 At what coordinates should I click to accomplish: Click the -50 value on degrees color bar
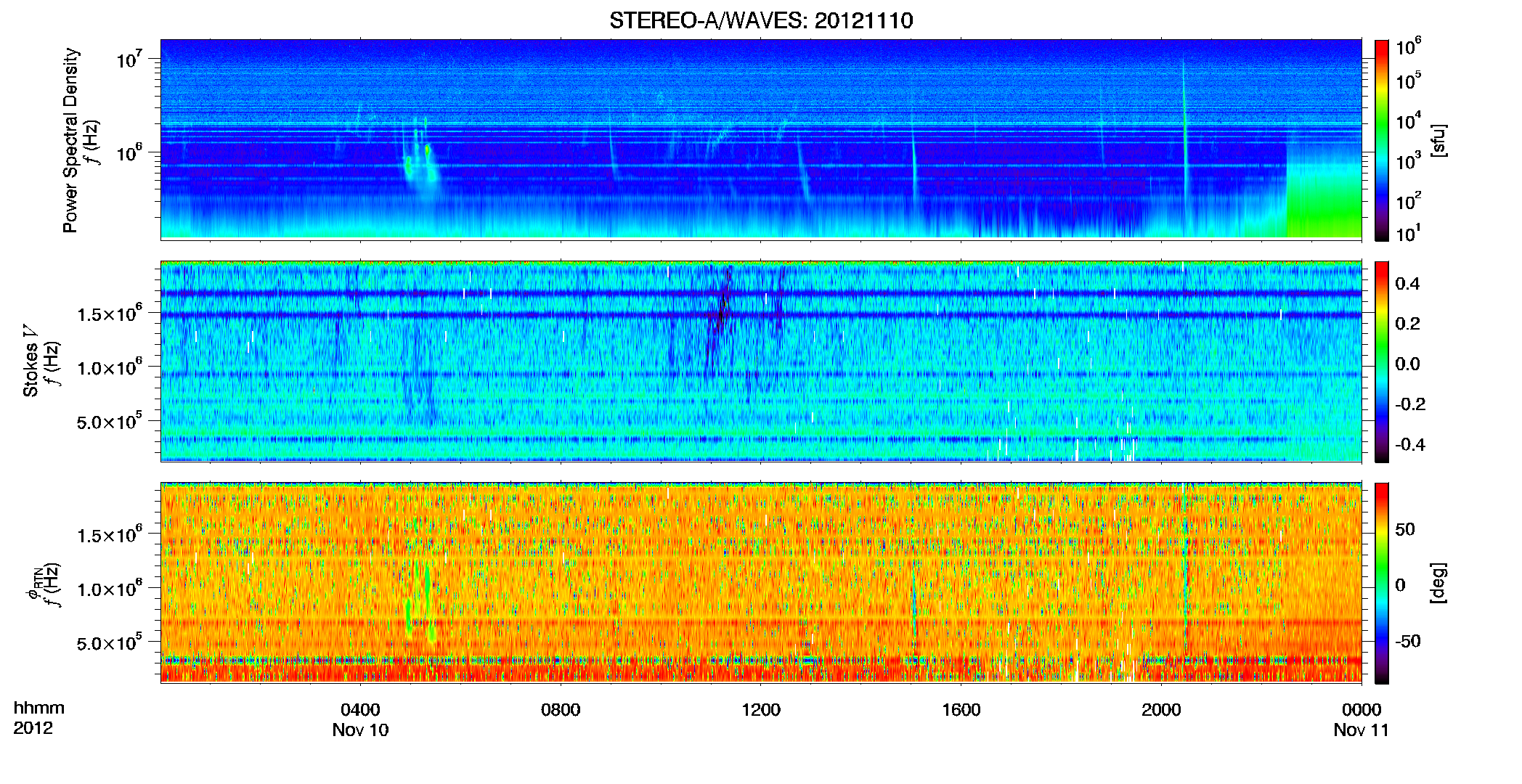1409,642
